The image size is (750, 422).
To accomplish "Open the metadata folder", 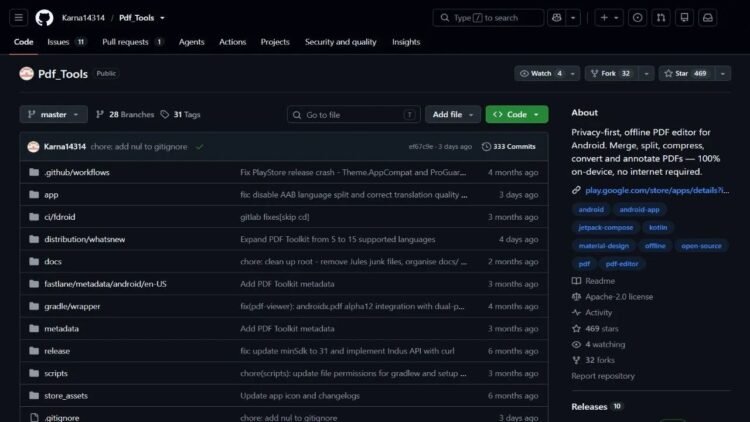I will tap(61, 329).
